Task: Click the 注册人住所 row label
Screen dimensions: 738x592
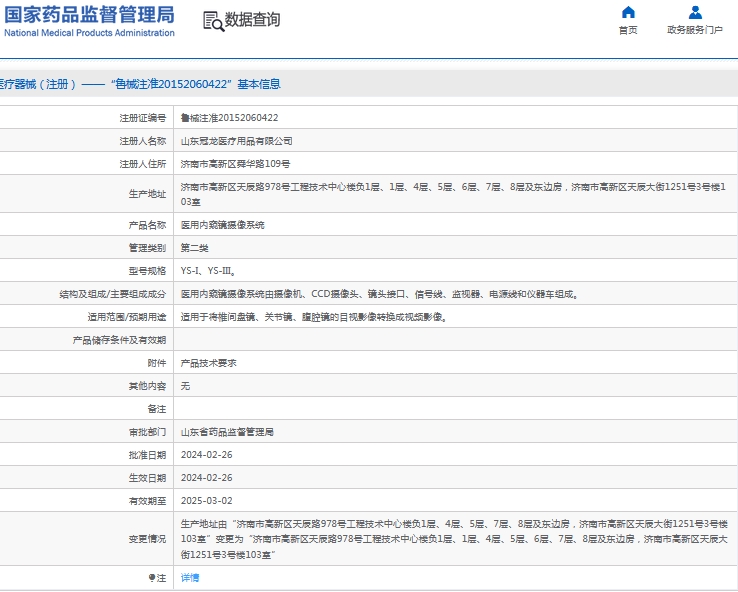Action: 143,164
